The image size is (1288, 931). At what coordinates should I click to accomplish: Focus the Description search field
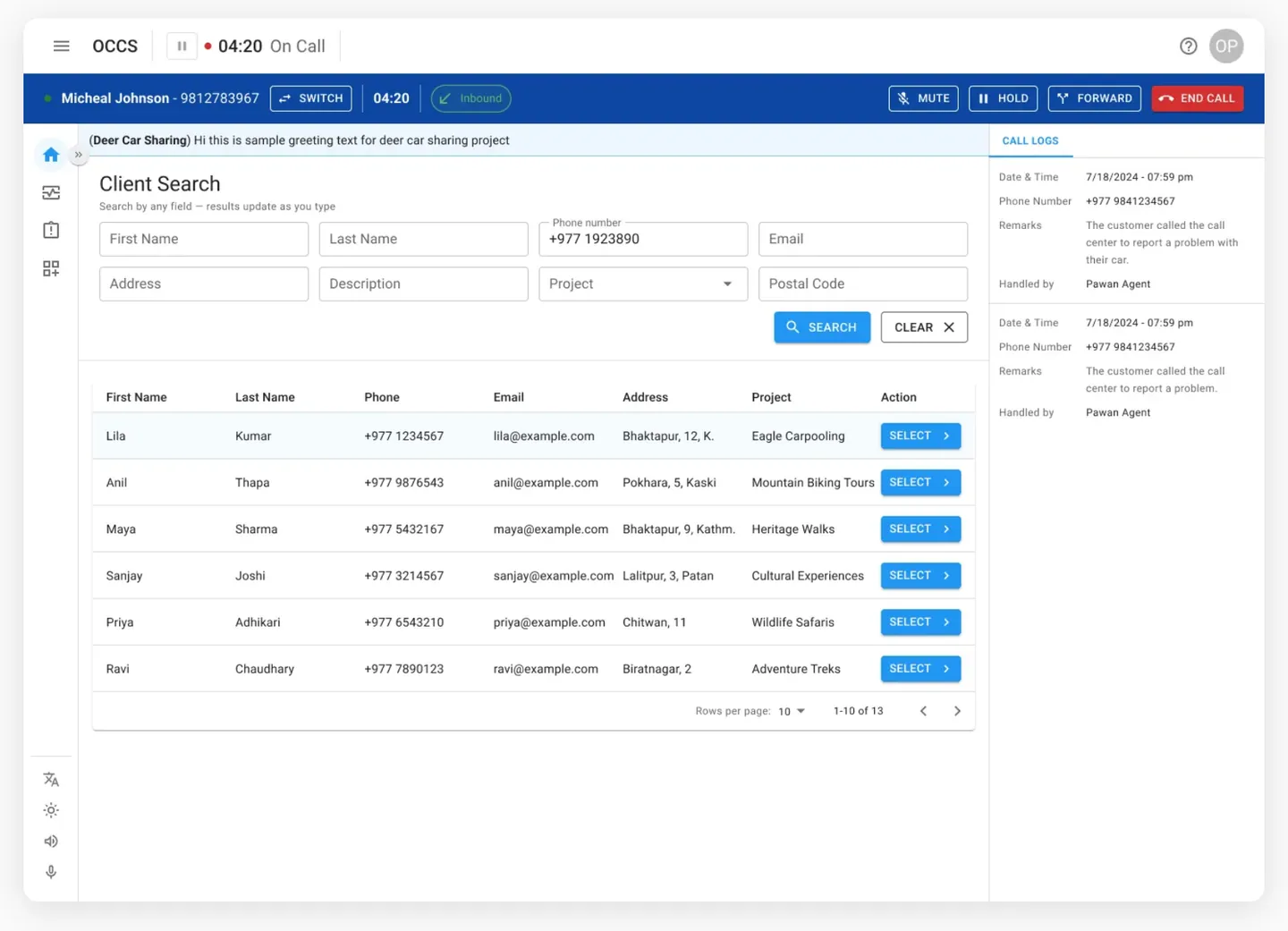(423, 284)
